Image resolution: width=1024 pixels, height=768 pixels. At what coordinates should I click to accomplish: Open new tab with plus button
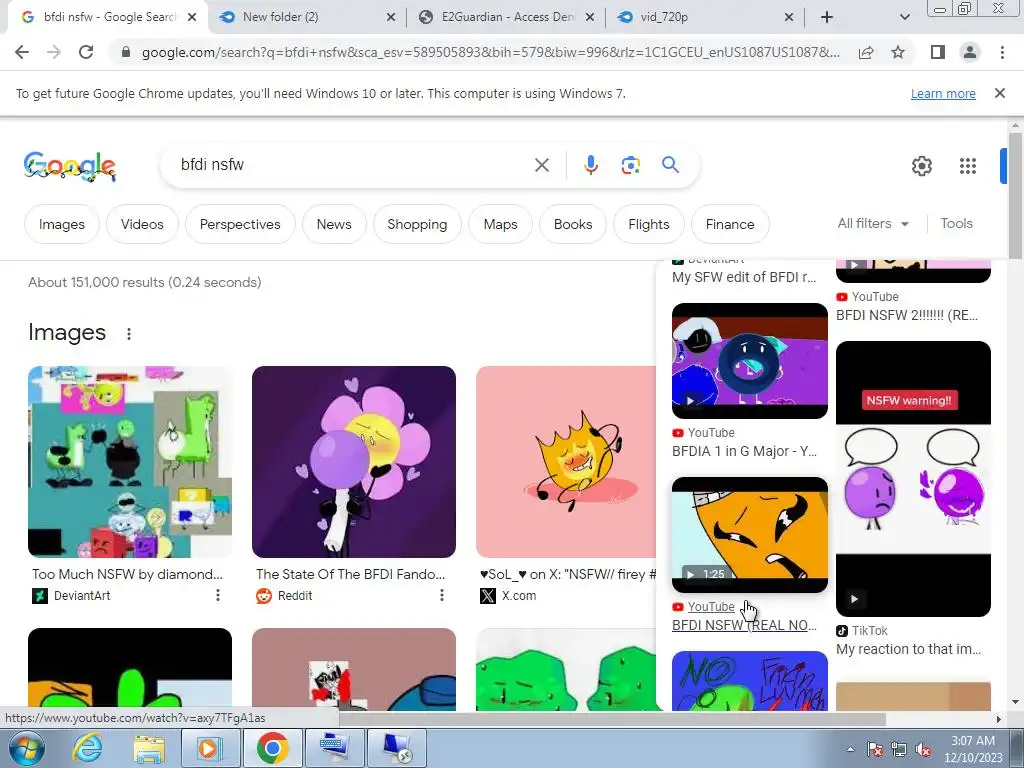point(827,17)
